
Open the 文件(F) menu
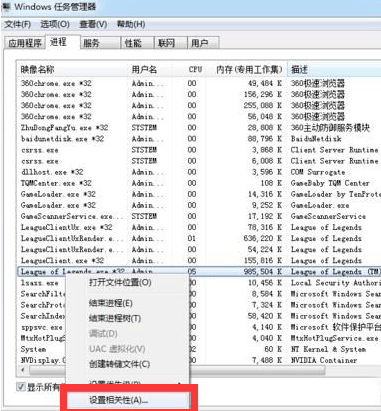point(18,24)
